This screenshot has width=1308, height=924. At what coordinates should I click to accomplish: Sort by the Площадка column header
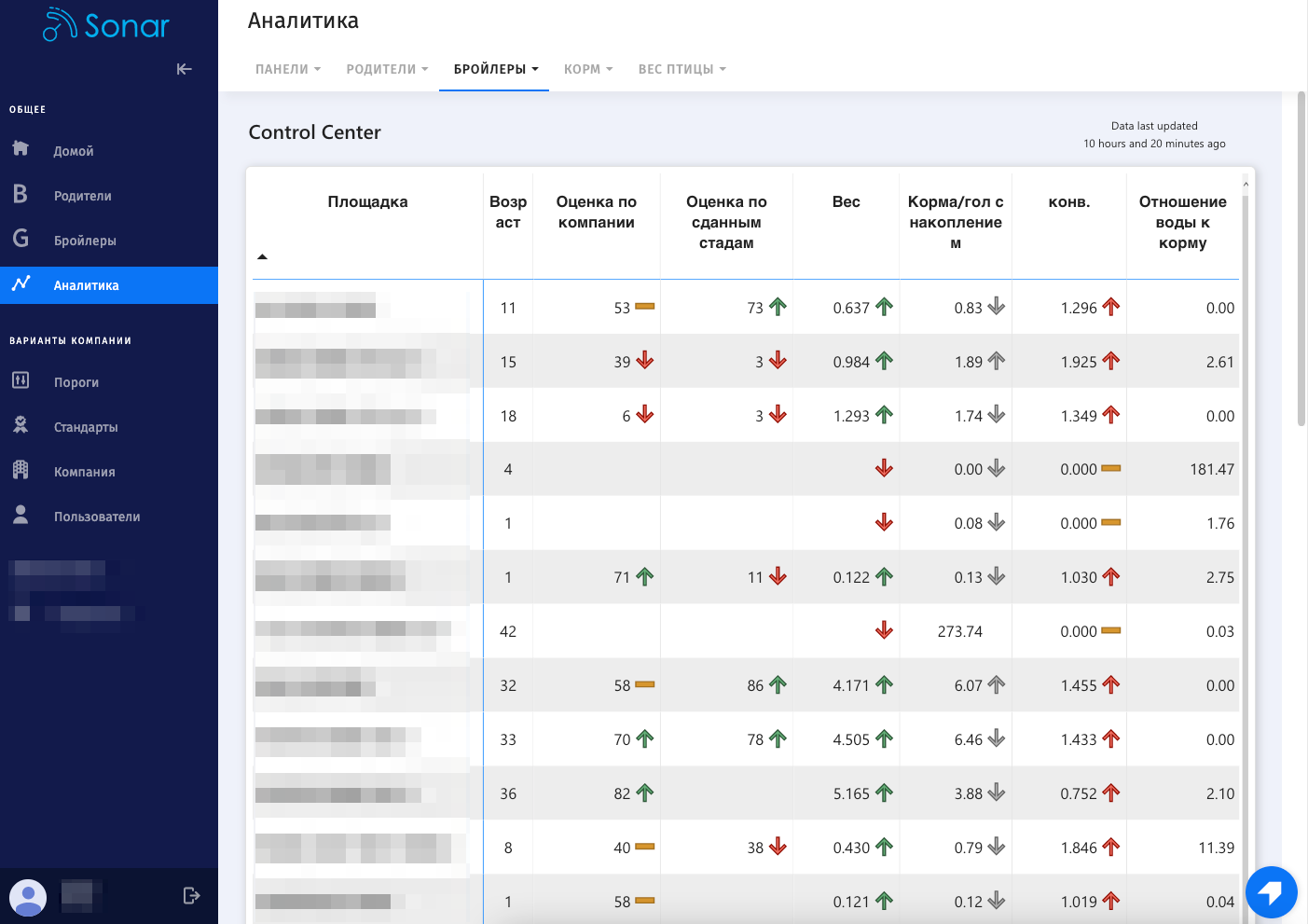tap(367, 201)
